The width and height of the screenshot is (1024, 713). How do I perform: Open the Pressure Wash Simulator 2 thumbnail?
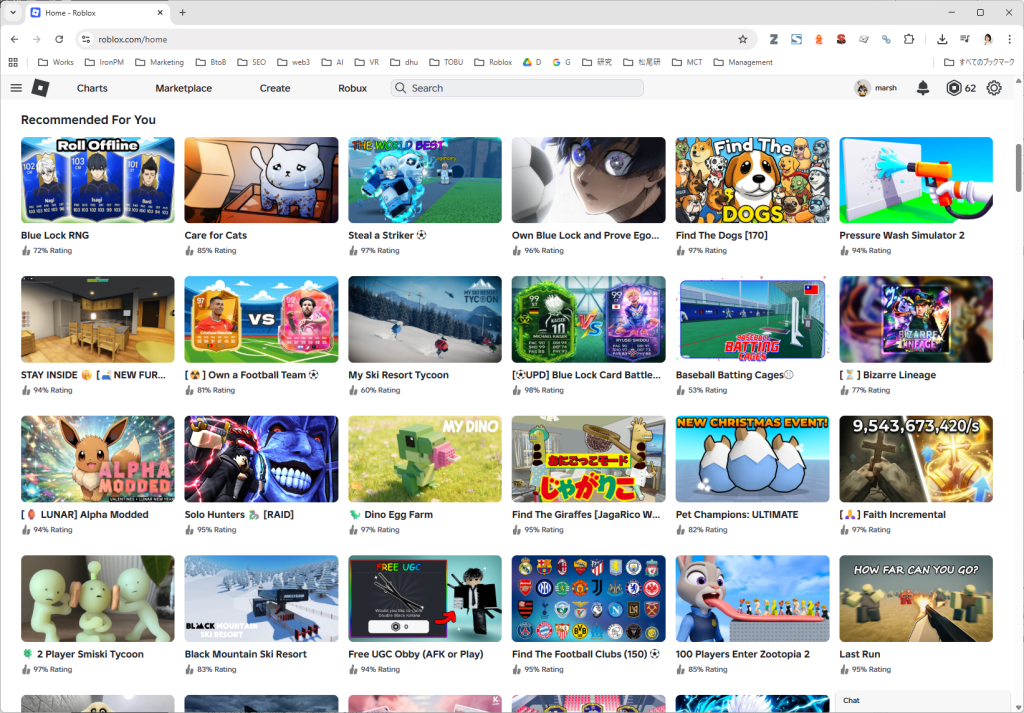click(x=915, y=180)
